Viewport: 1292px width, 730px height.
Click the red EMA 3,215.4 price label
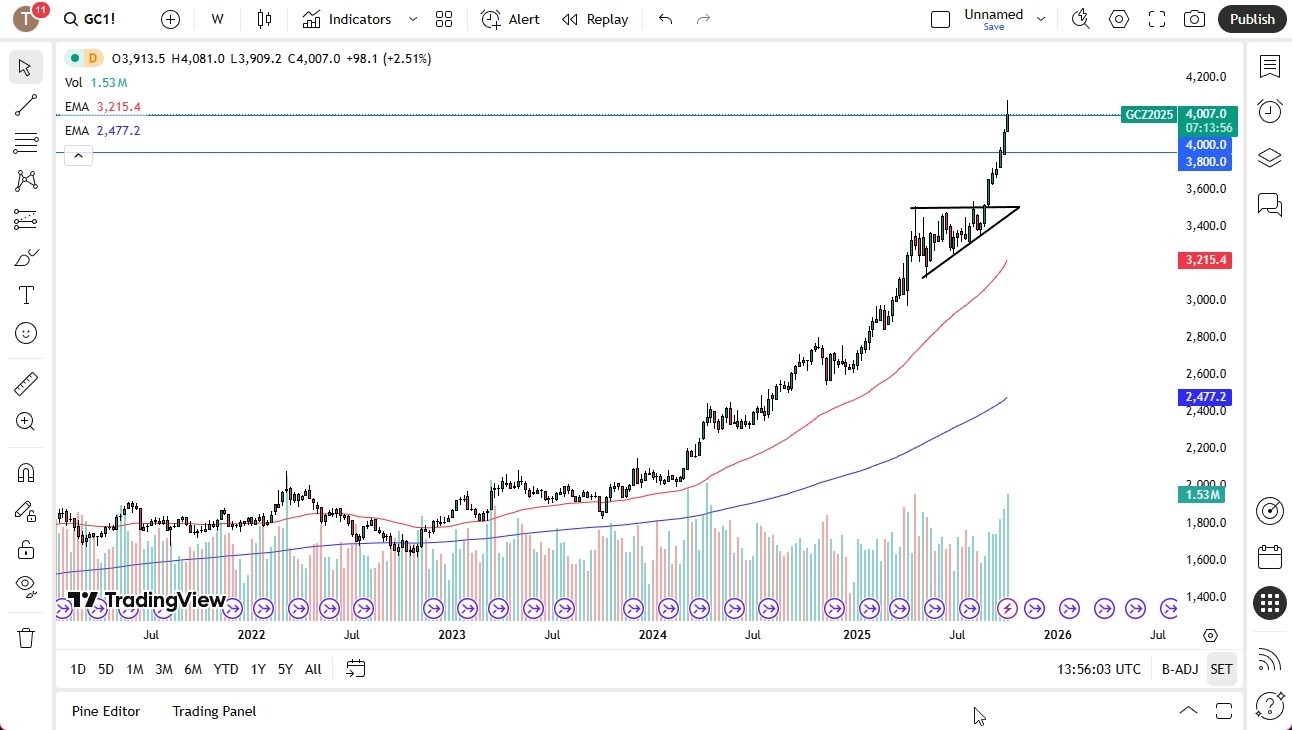point(1207,260)
